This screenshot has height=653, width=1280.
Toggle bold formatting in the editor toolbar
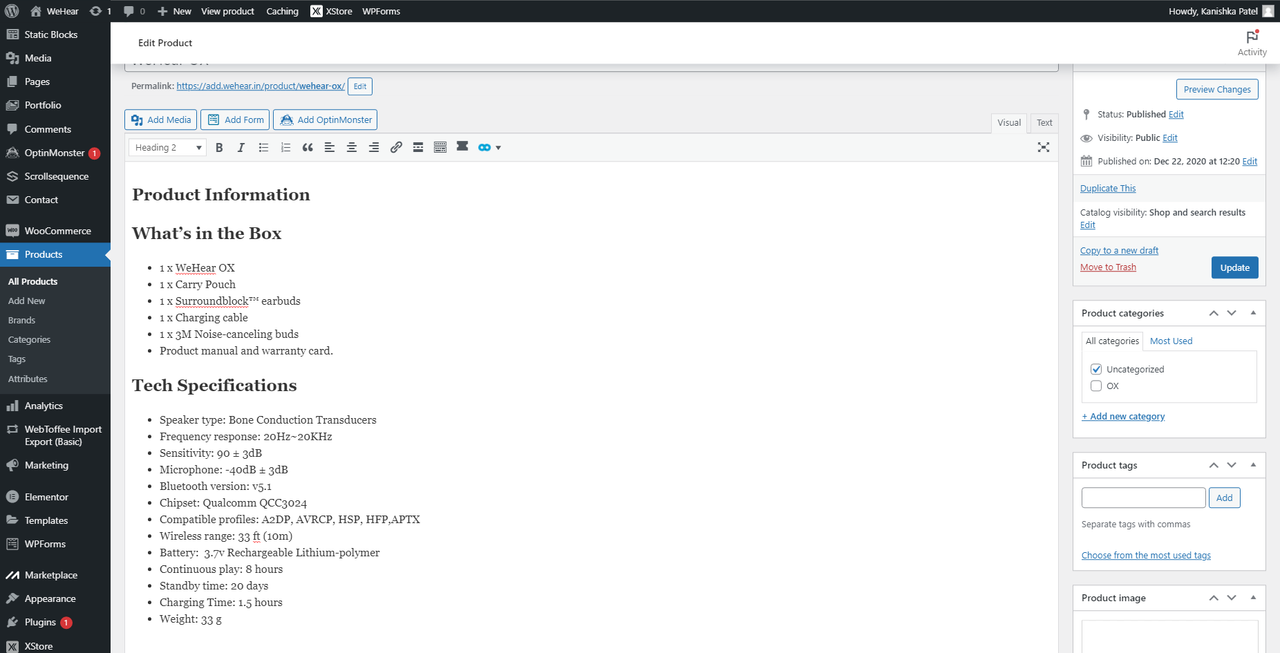click(x=219, y=147)
